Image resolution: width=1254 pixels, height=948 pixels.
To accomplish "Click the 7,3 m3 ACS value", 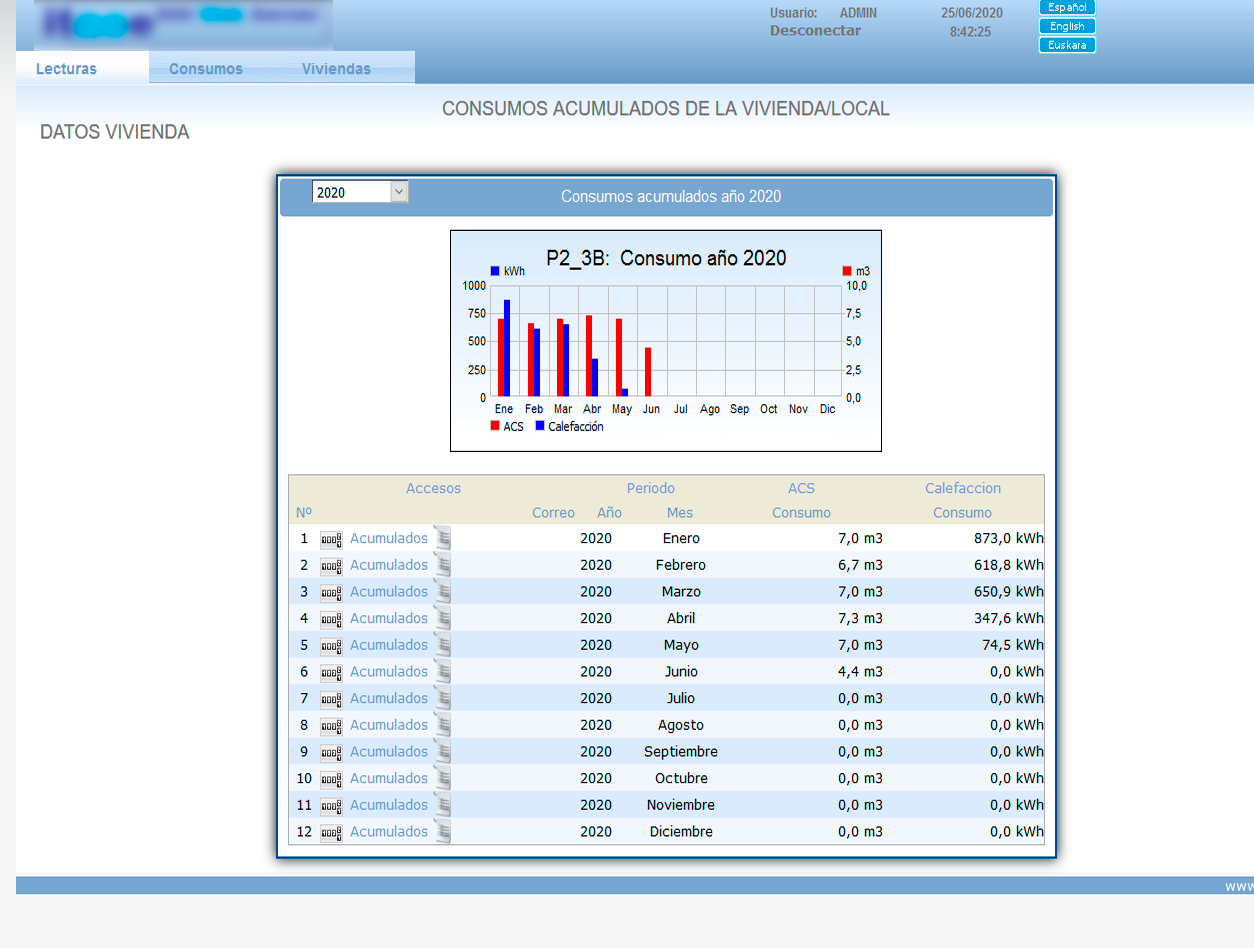I will [860, 618].
